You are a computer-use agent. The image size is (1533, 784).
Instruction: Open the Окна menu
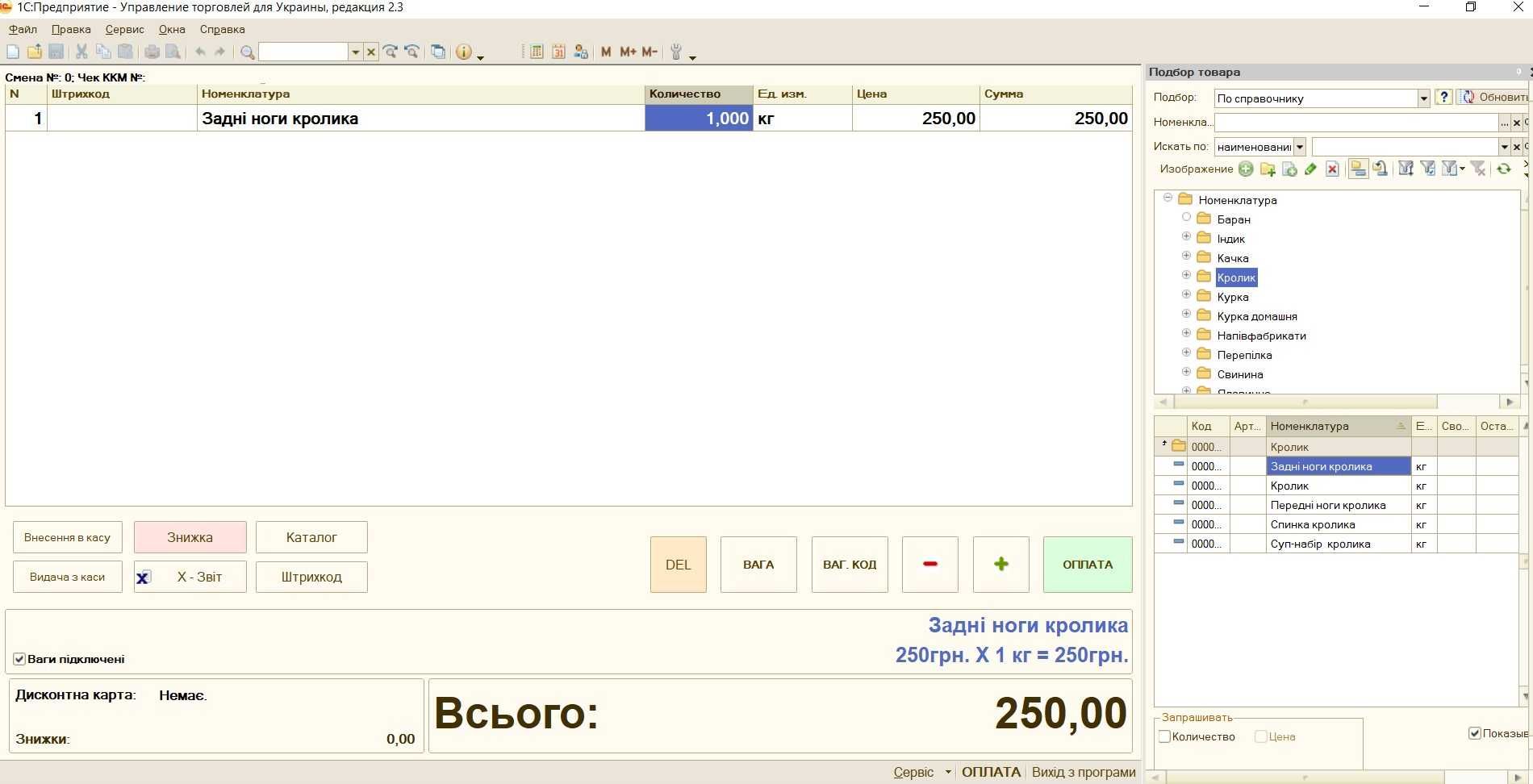coord(172,29)
